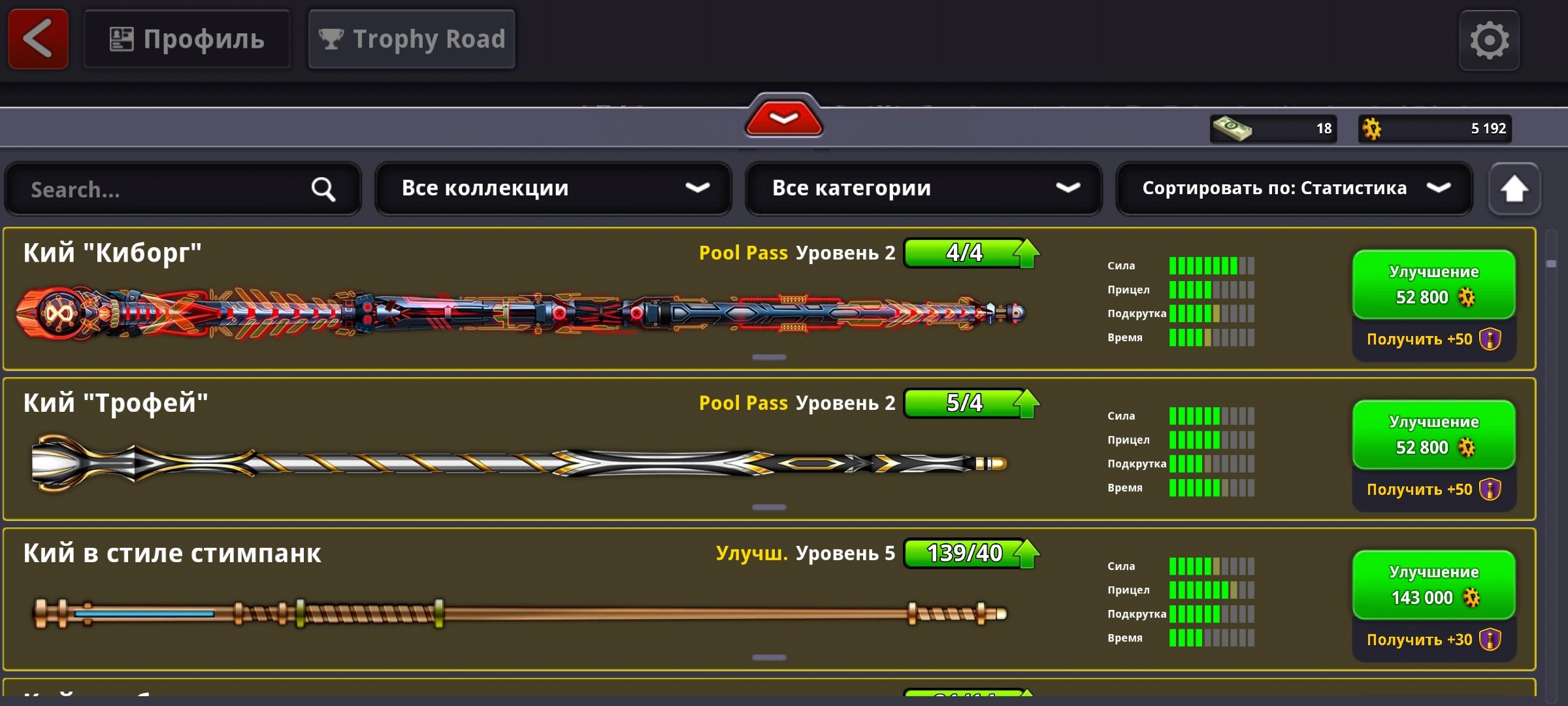Screen dimensions: 1568x706
Task: Click green upgrade arrow on Трофей cue
Action: tap(1026, 403)
